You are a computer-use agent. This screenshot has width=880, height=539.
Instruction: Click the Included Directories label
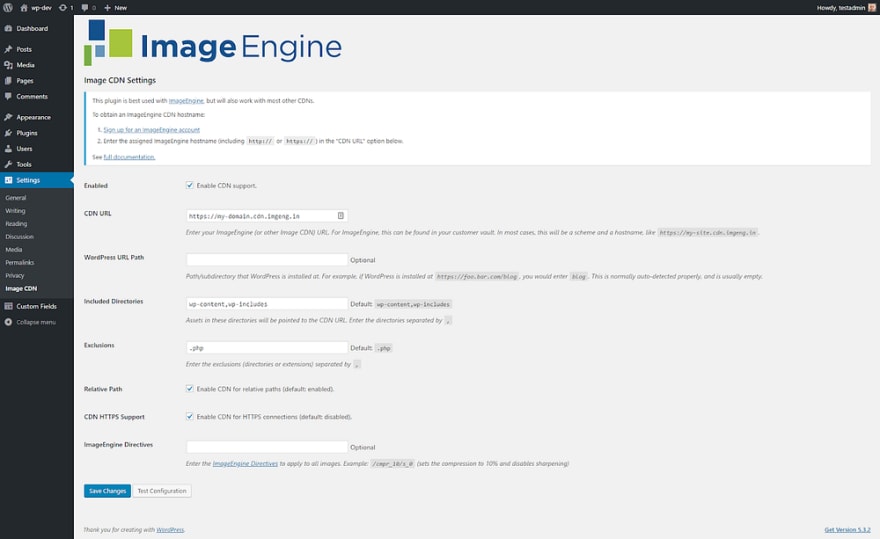point(113,302)
